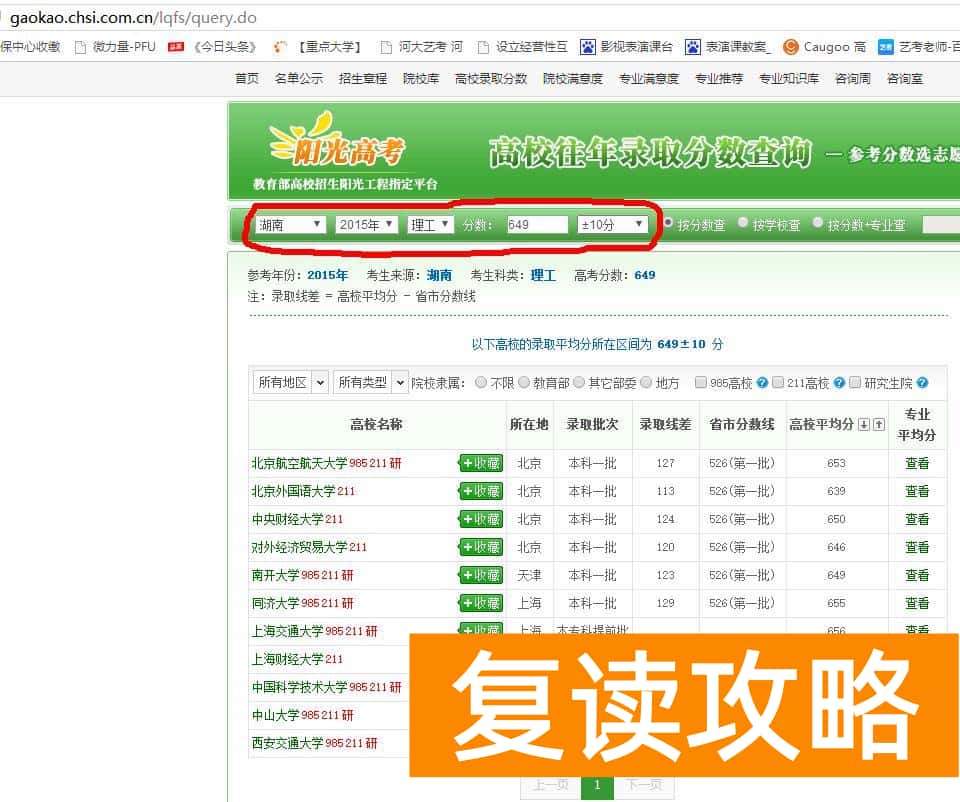Click the descending sort arrow on 高校平均分 column
Viewport: 960px width, 802px height.
coord(864,424)
